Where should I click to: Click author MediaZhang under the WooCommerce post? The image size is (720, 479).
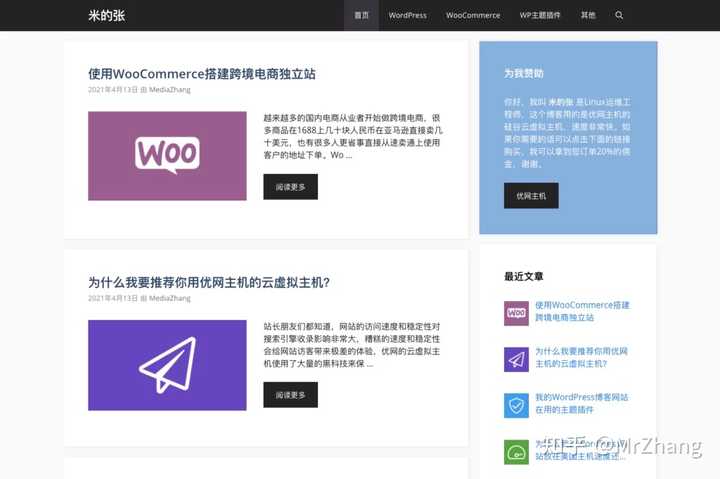click(169, 90)
